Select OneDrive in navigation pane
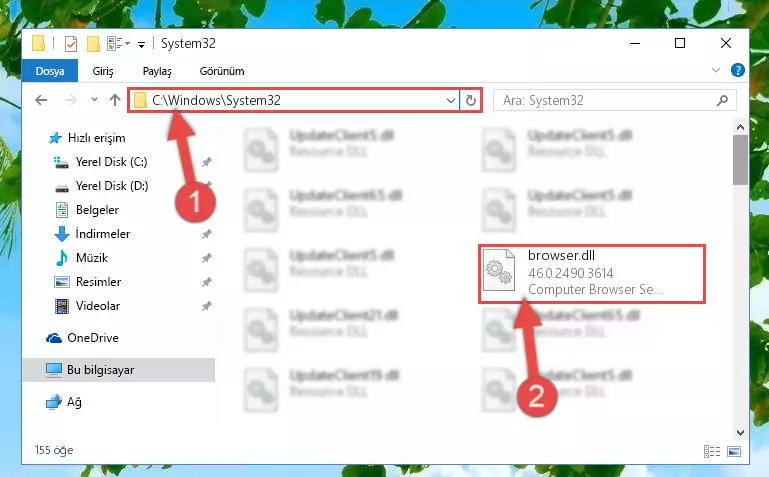This screenshot has width=769, height=477. [x=93, y=338]
